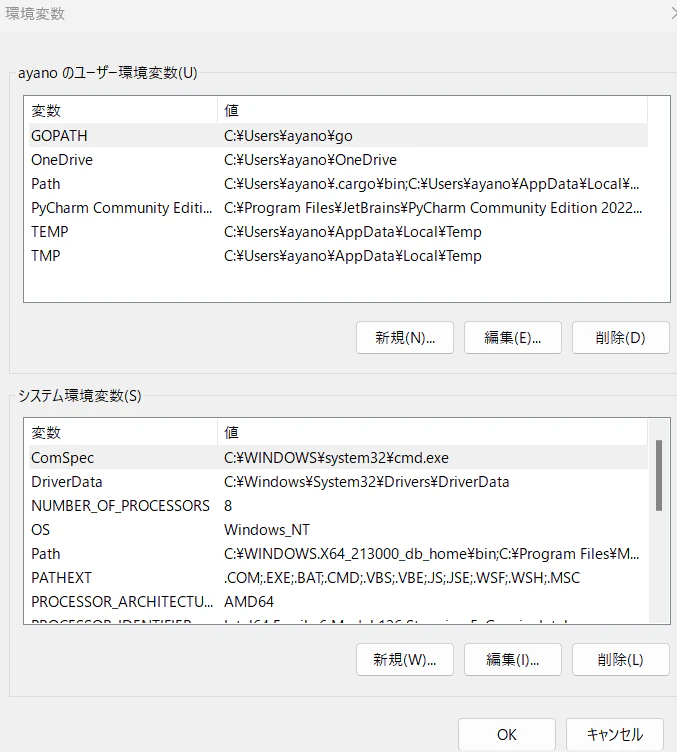The height and width of the screenshot is (752, 677).
Task: Select the system Path variable with db_home
Action: pyautogui.click(x=338, y=553)
